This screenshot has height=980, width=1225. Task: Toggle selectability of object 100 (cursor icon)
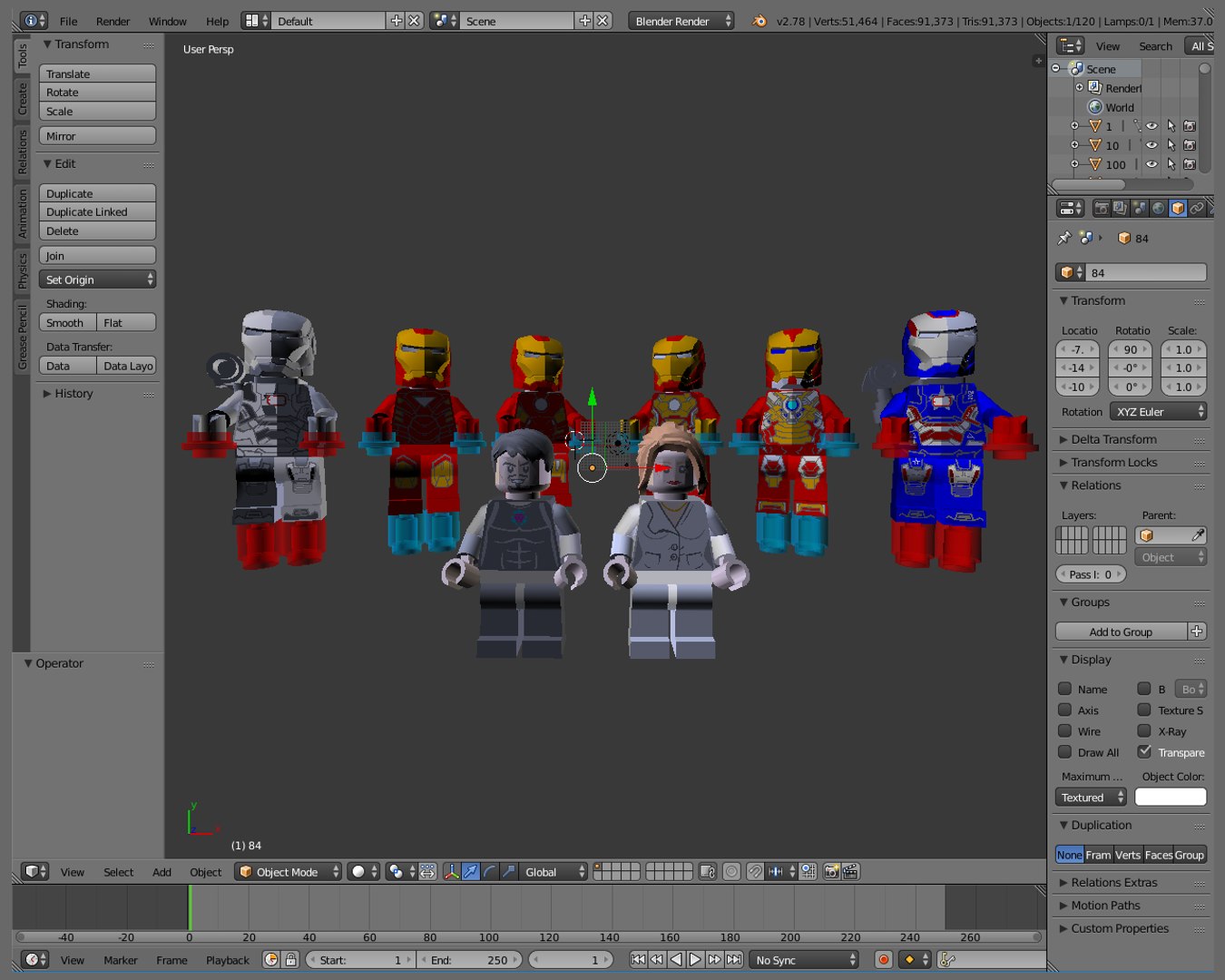(x=1171, y=164)
